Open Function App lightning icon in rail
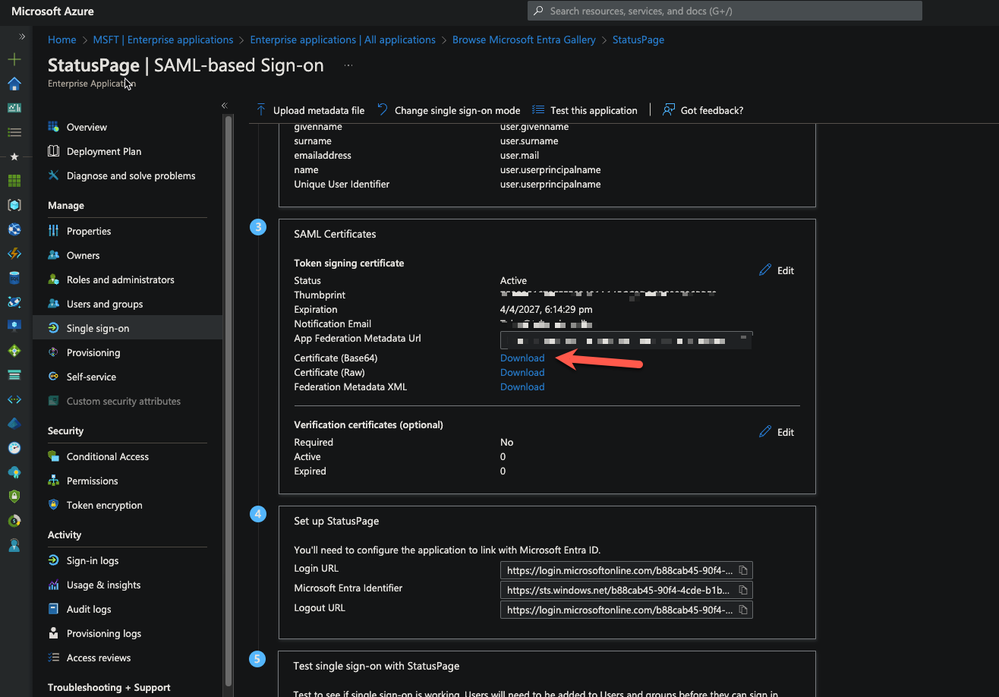 pyautogui.click(x=14, y=254)
